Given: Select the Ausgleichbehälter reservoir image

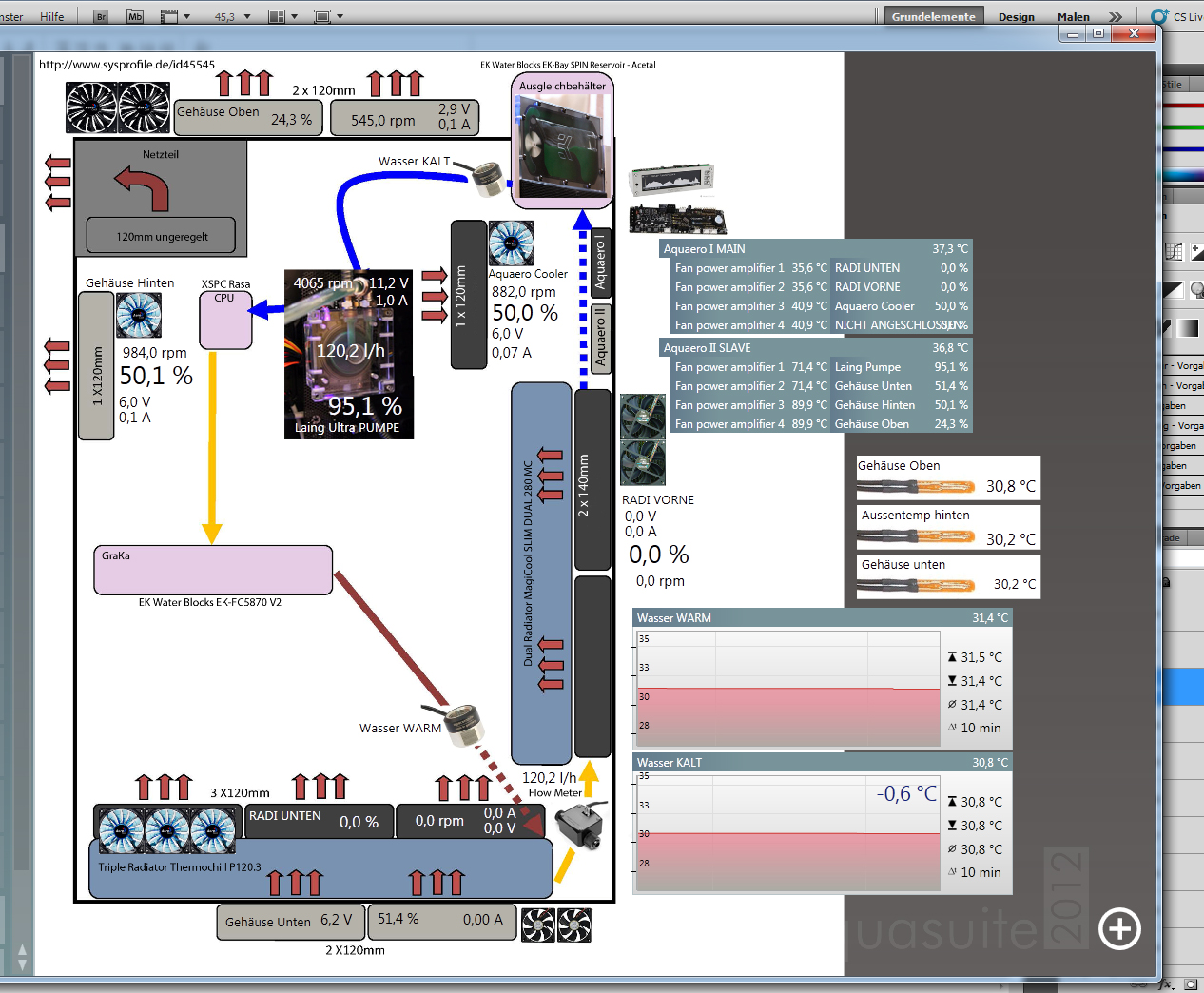Looking at the screenshot, I should tap(562, 151).
